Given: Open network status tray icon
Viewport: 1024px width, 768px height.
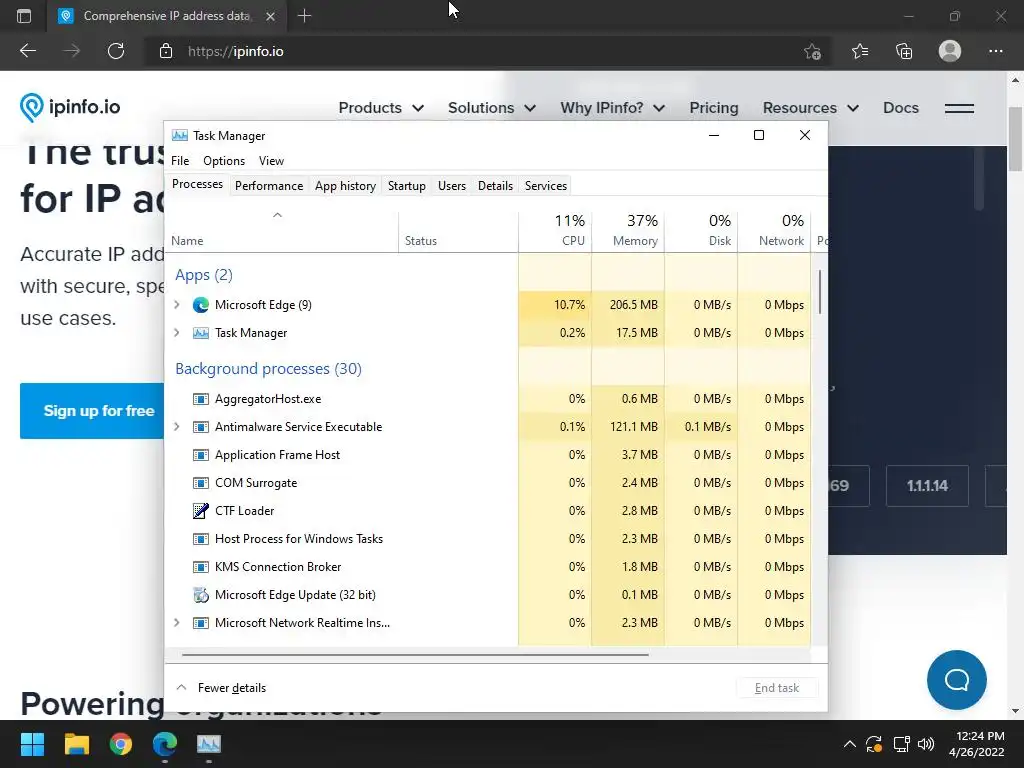Looking at the screenshot, I should point(901,744).
